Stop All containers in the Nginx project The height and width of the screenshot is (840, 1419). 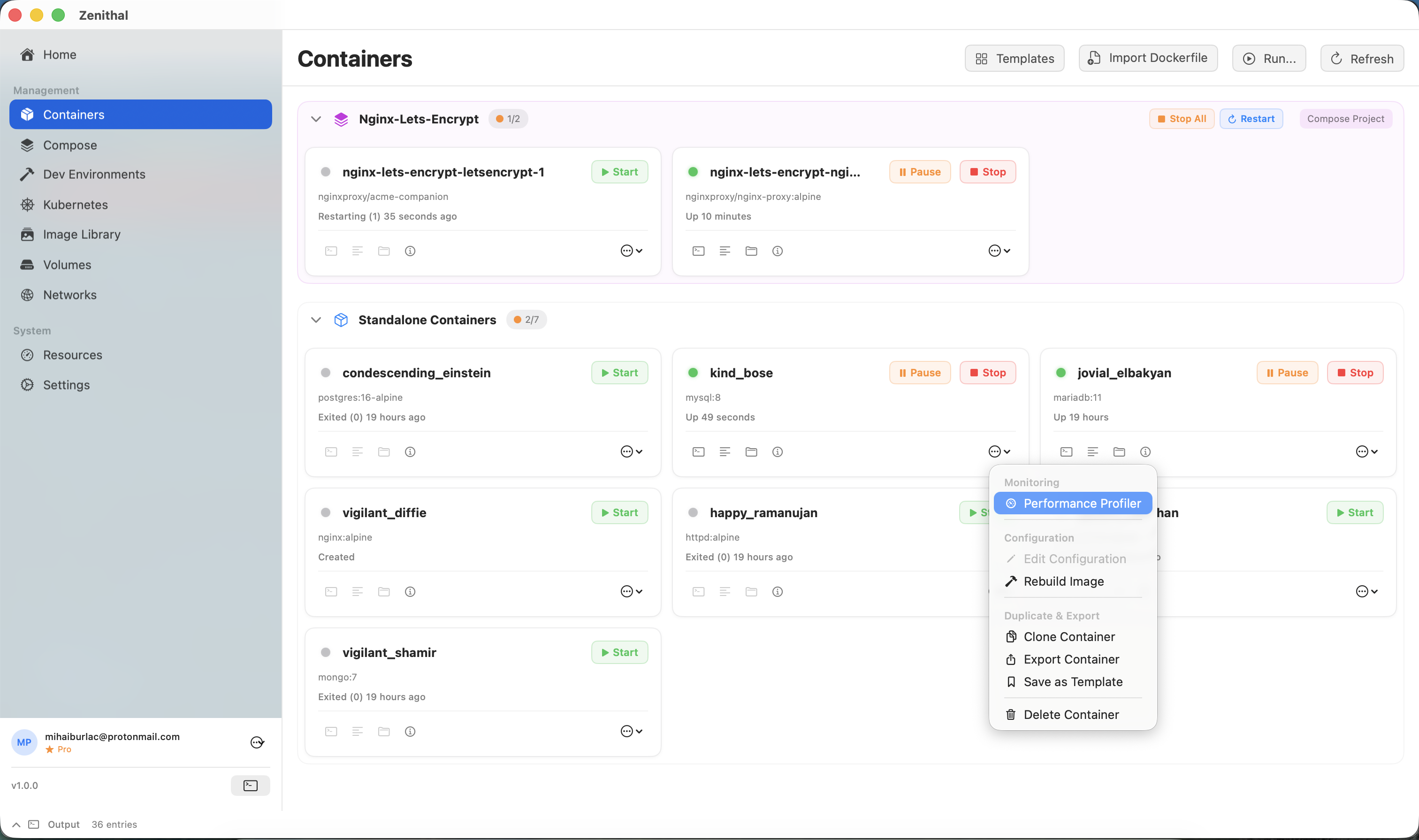coord(1181,118)
